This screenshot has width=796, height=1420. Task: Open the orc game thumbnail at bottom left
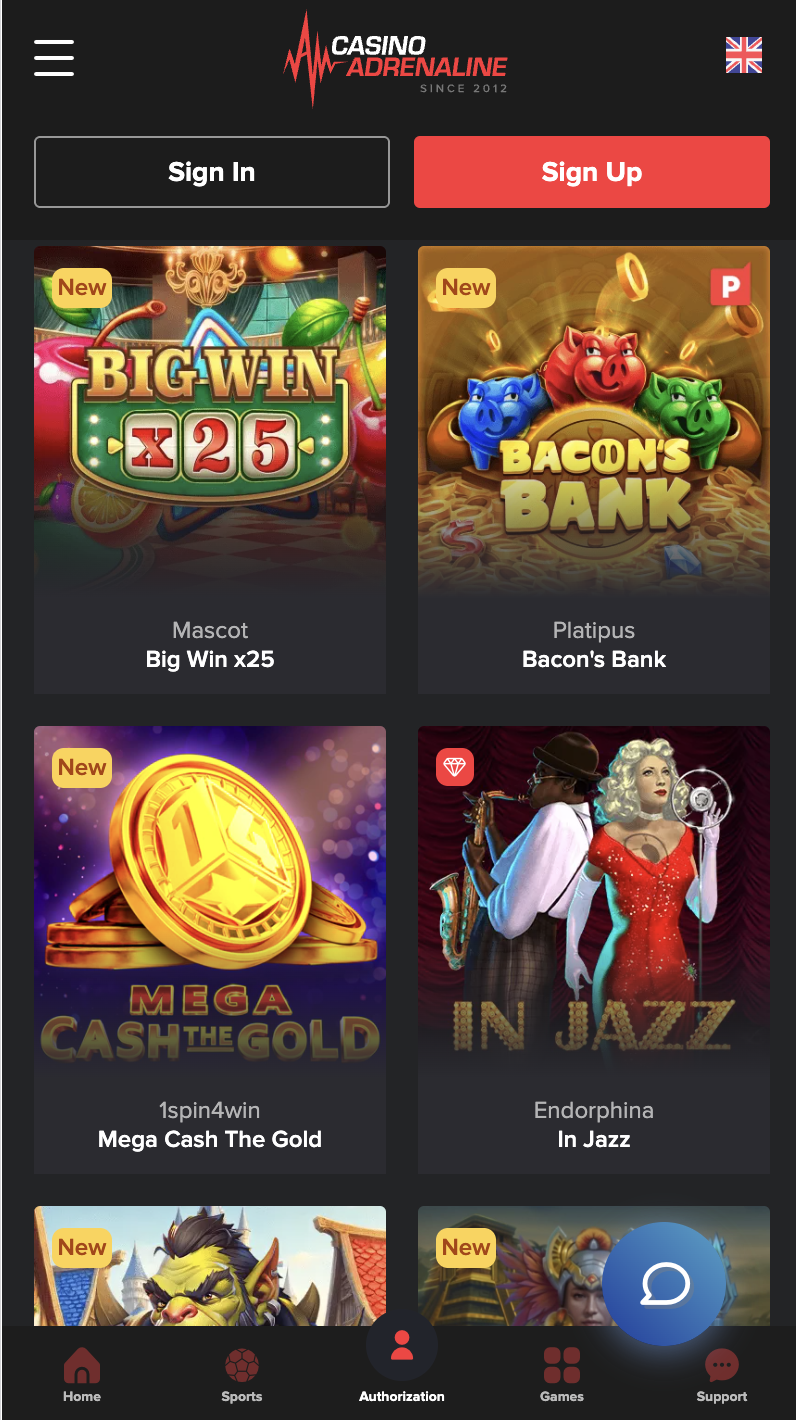[x=210, y=1266]
